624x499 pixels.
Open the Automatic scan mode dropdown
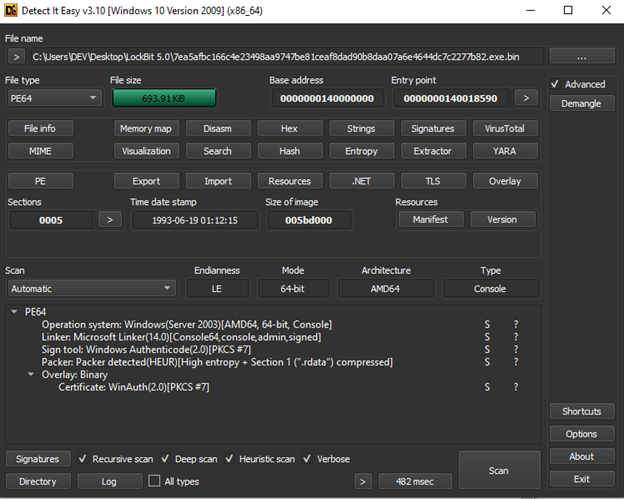[x=90, y=289]
